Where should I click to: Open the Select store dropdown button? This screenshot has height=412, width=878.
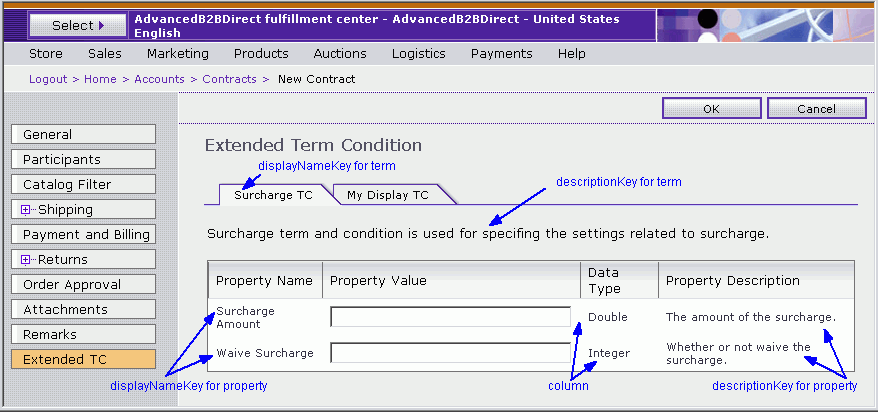click(x=77, y=25)
